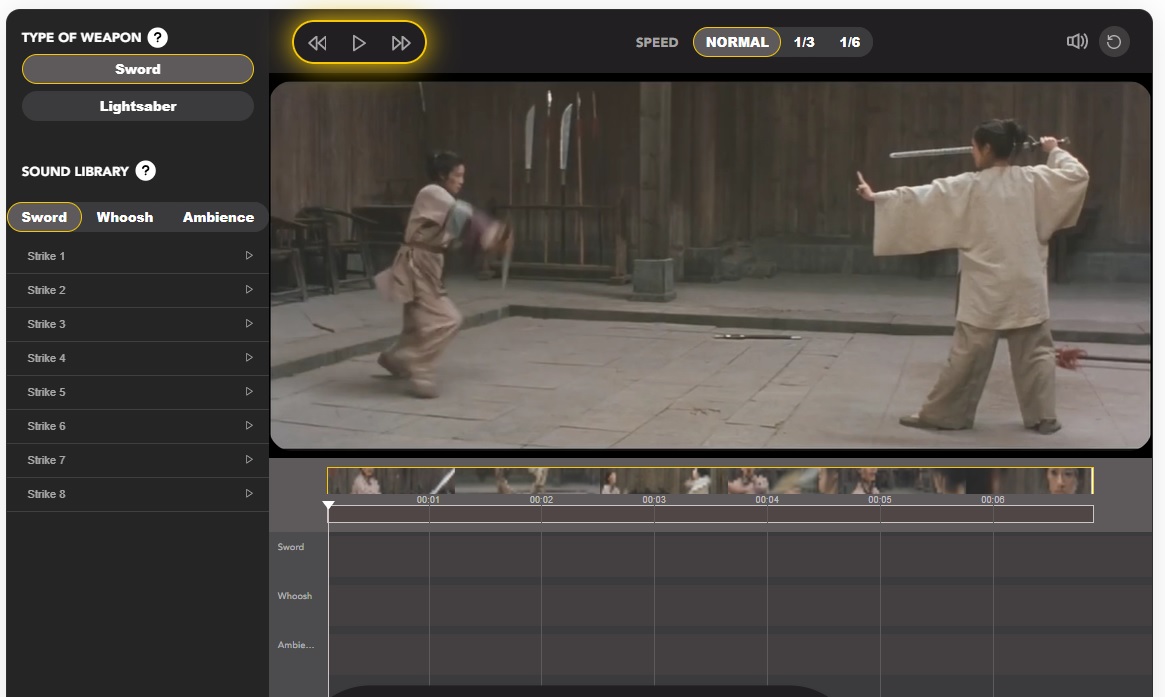Screen dimensions: 1165x697
Task: Switch weapon type to Lightsaber
Action: pyautogui.click(x=137, y=105)
